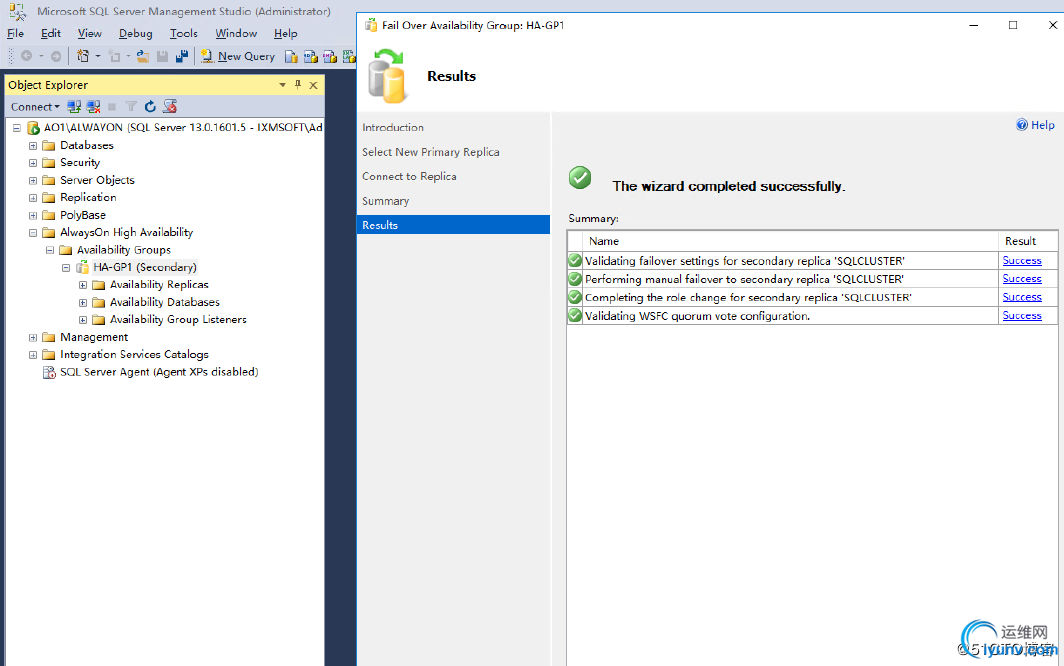
Task: Click the Stop icon in Object Explorer
Action: (112, 107)
